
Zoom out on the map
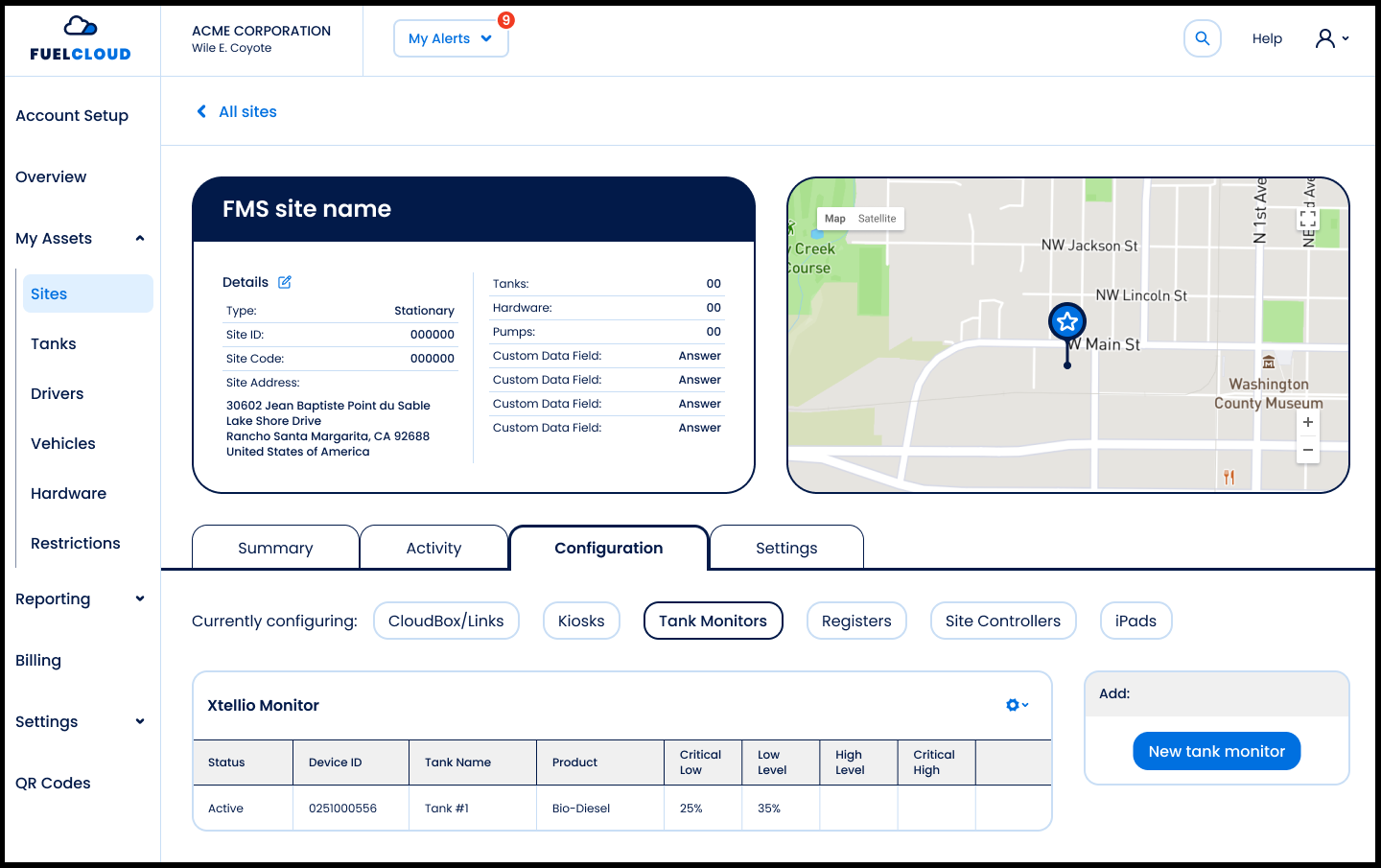1307,450
